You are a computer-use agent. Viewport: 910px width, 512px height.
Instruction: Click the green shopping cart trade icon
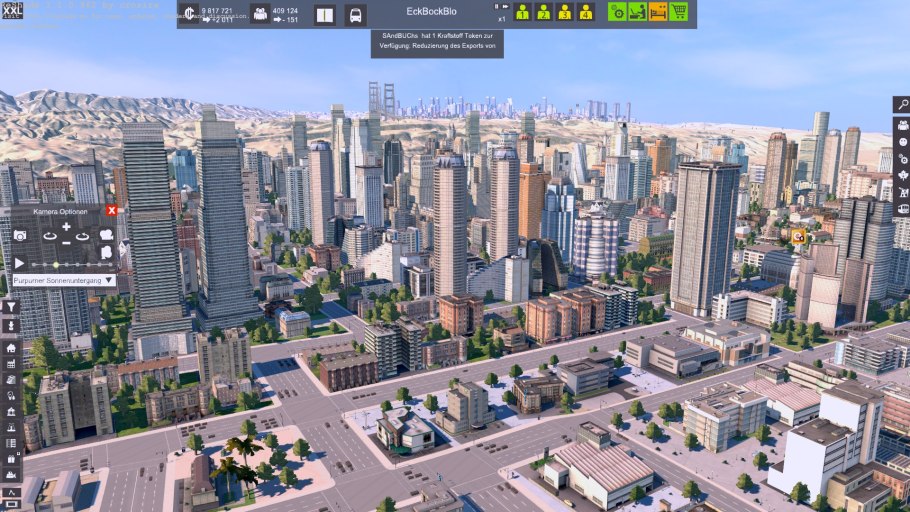tap(679, 12)
